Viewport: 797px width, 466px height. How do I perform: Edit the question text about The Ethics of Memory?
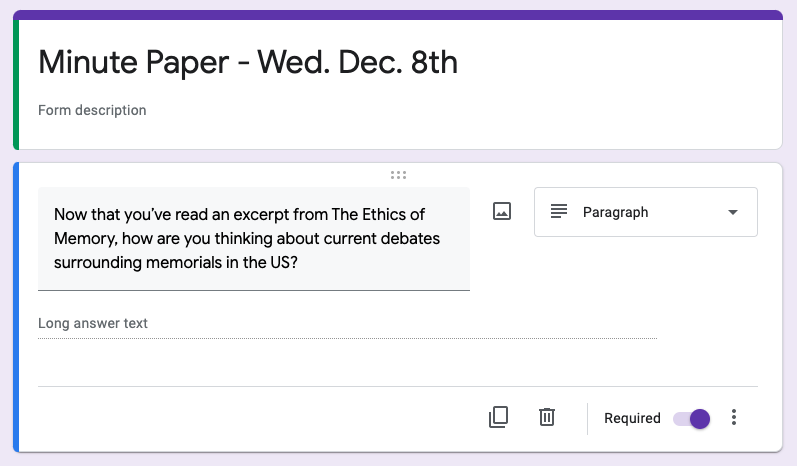click(254, 238)
